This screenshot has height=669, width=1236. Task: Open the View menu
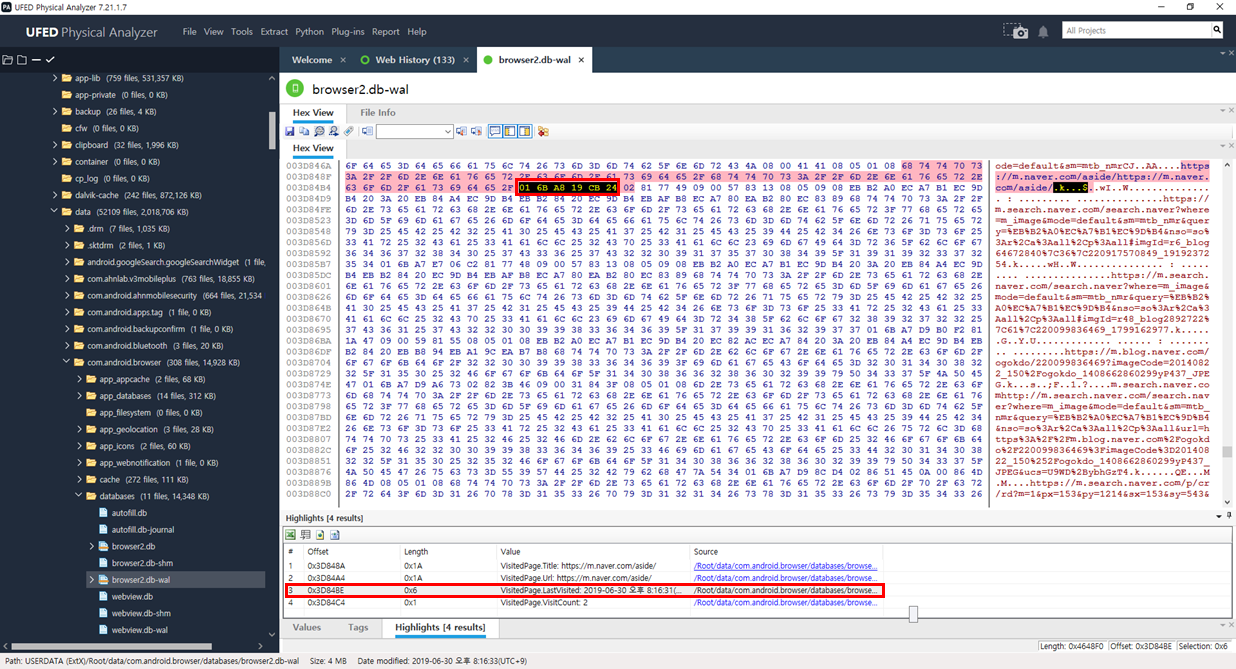[214, 32]
